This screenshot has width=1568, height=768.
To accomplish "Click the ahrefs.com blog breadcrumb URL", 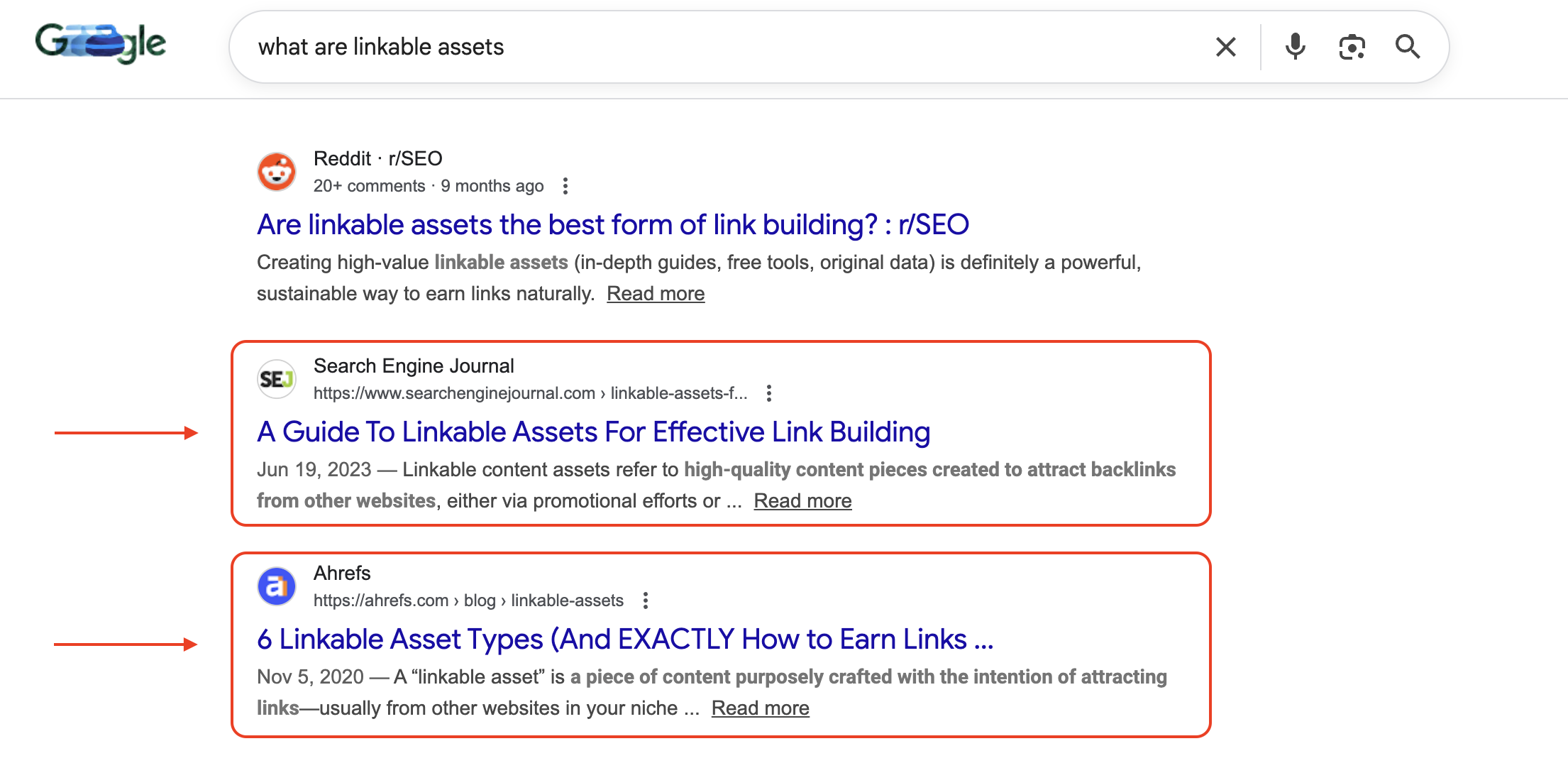I will point(468,600).
